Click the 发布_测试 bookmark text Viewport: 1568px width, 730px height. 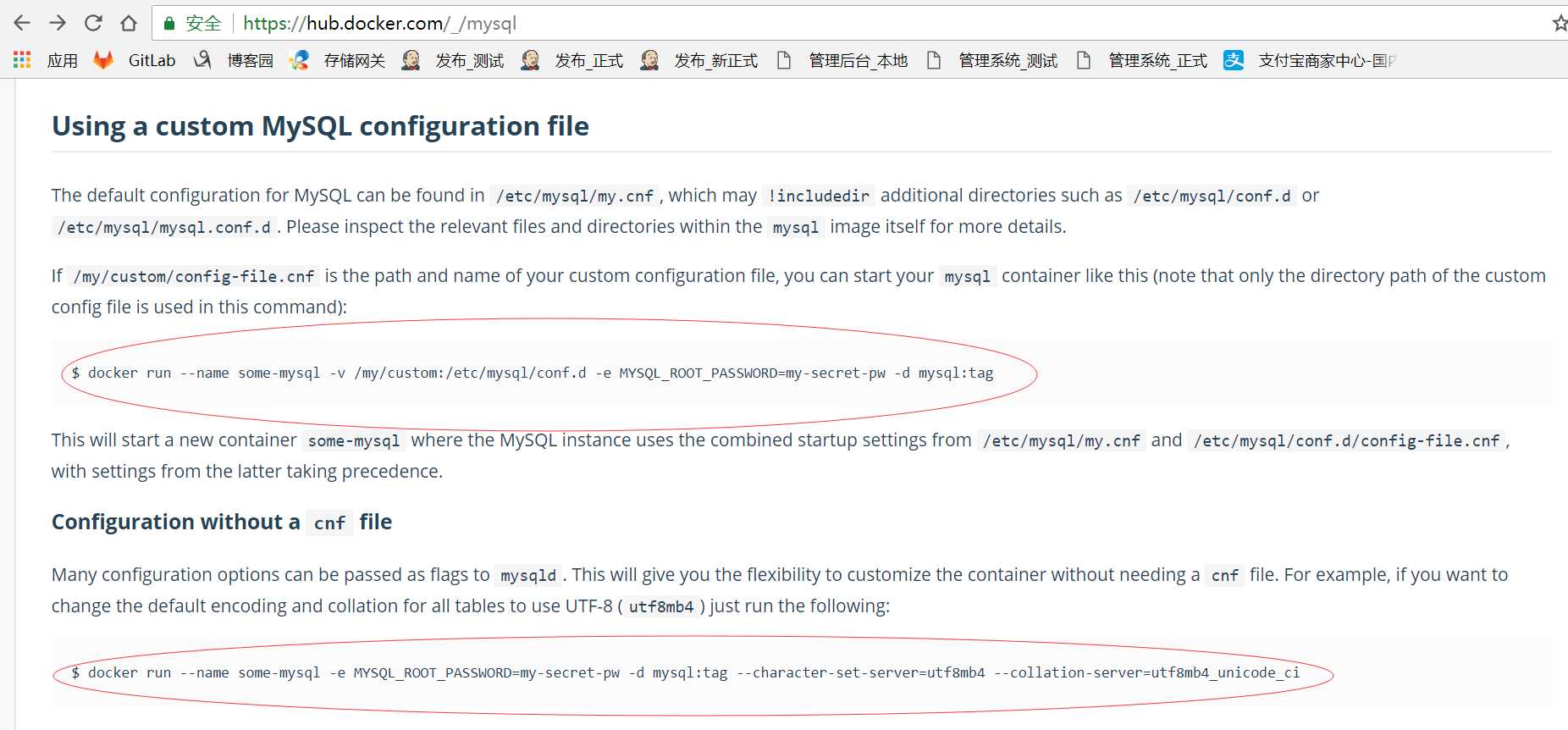click(x=470, y=61)
